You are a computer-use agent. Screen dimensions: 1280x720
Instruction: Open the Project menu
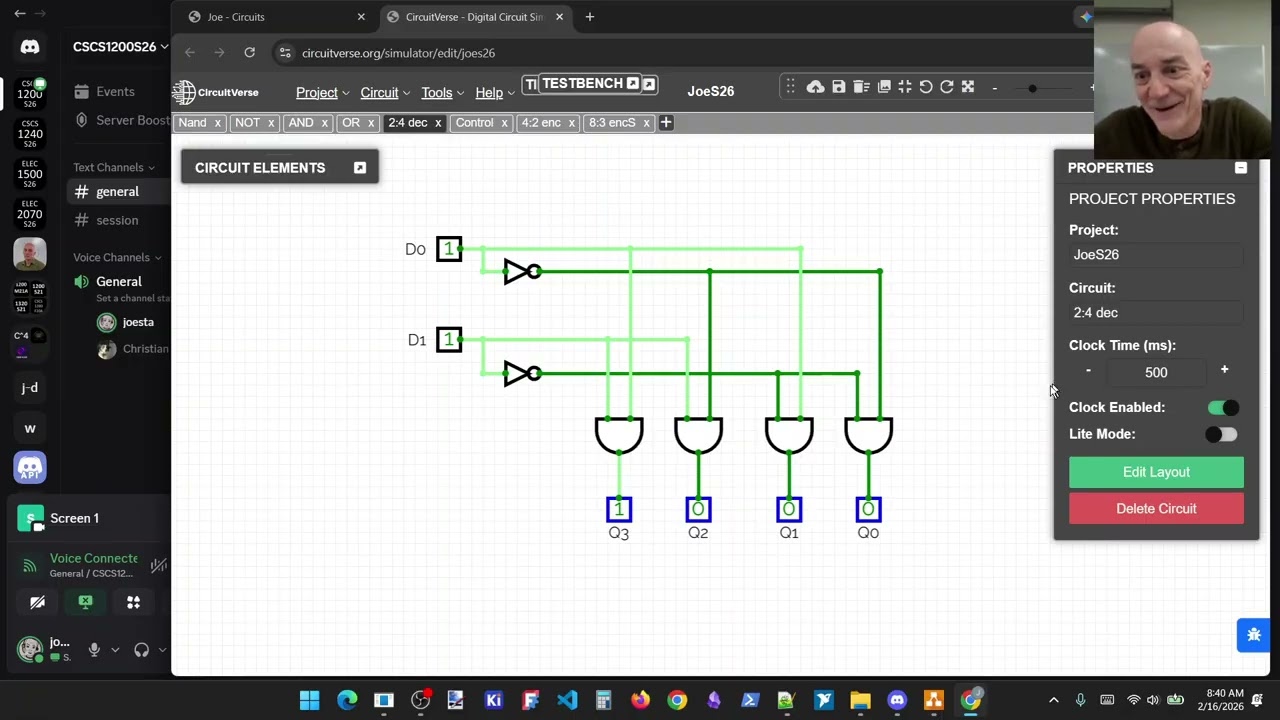(x=322, y=93)
